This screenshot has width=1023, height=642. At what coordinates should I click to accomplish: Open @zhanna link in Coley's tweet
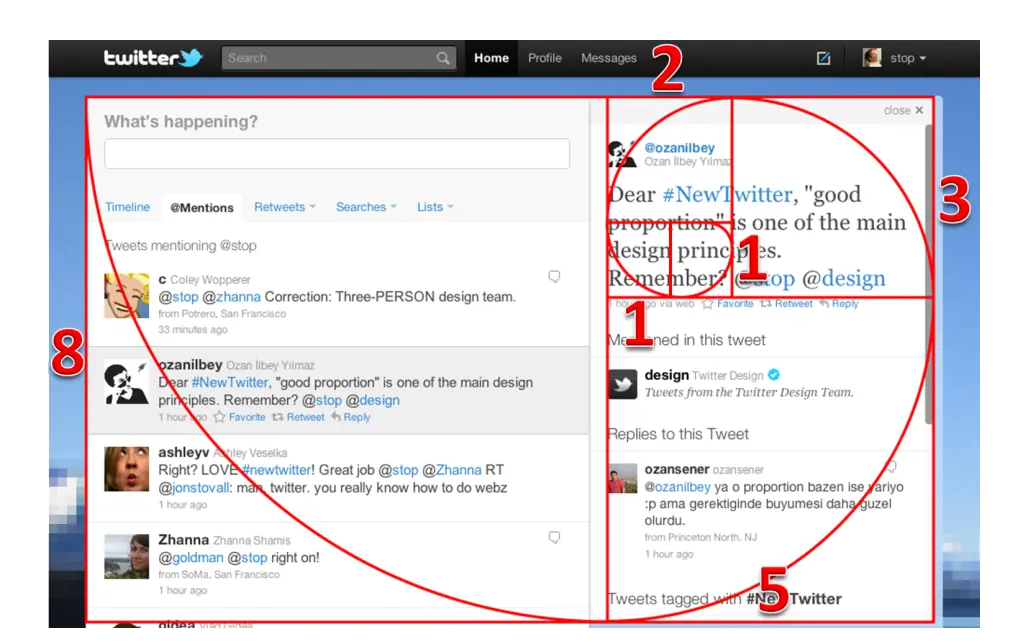coord(232,297)
